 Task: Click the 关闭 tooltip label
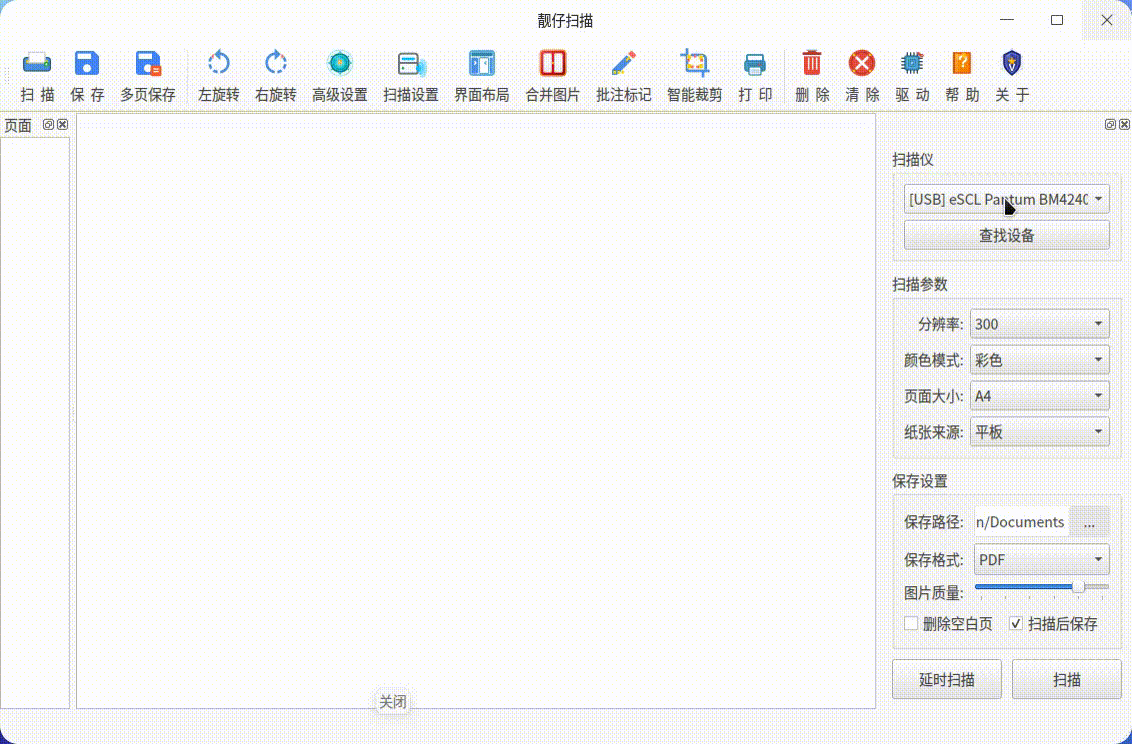(393, 701)
